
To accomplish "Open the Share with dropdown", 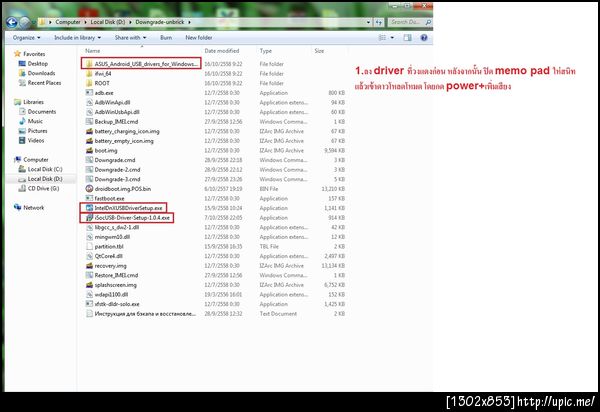I will (x=130, y=37).
